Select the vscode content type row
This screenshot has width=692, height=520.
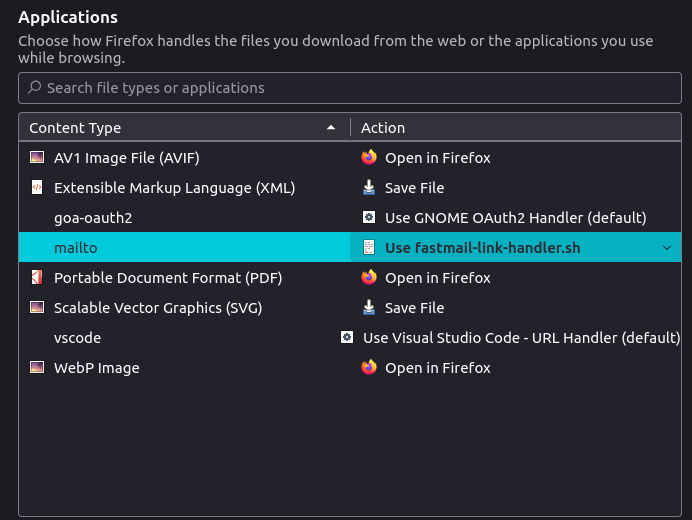(350, 338)
